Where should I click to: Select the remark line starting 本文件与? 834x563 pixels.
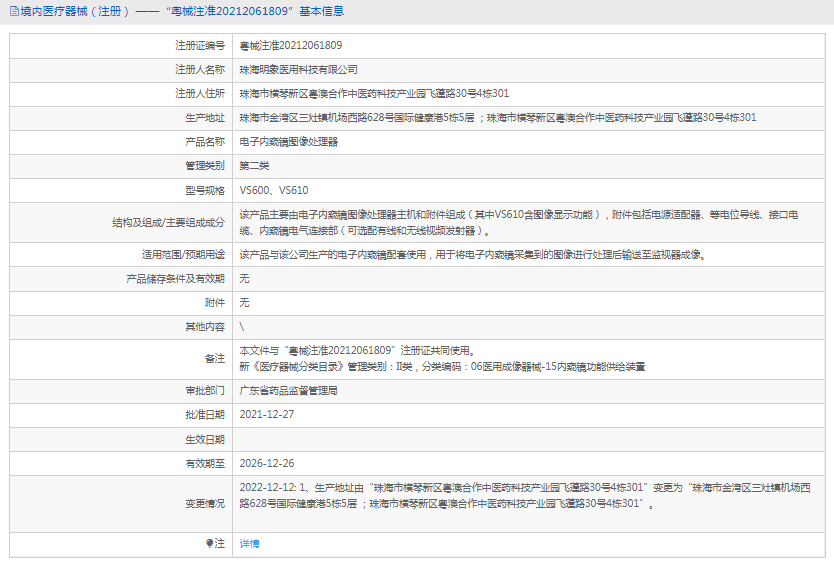(x=357, y=351)
